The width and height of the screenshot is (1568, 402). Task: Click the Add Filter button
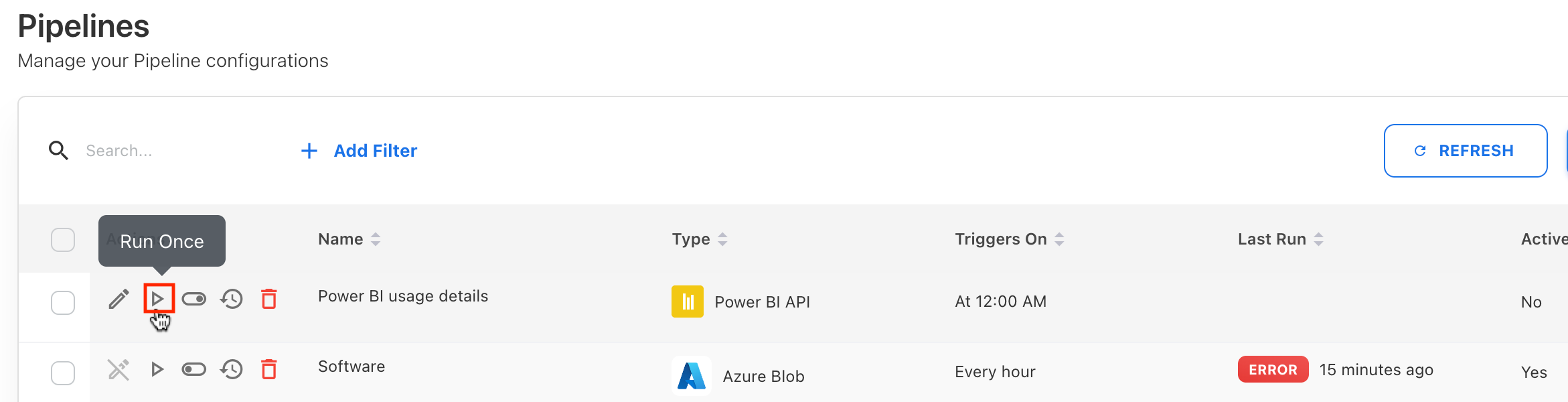coord(360,151)
